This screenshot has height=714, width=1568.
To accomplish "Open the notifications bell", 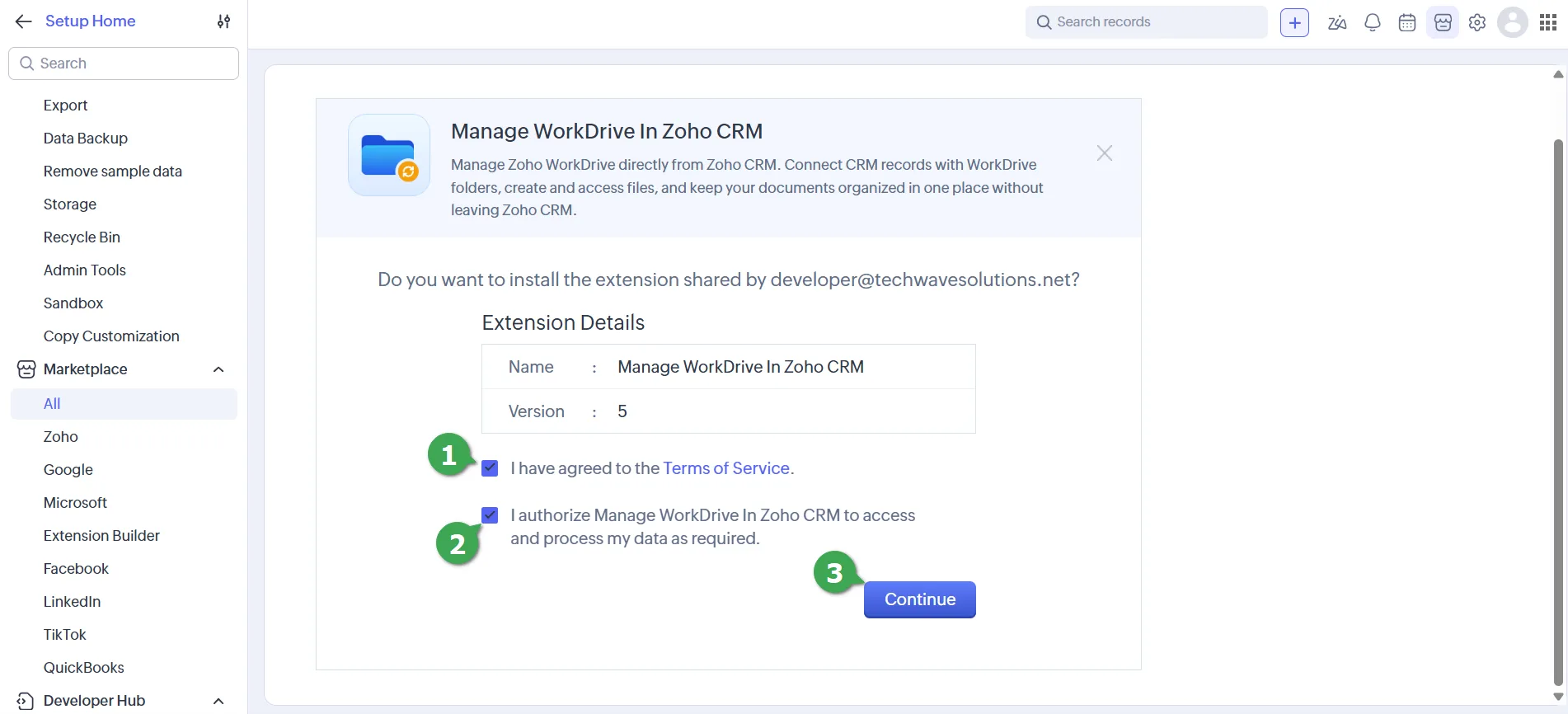I will tap(1373, 22).
